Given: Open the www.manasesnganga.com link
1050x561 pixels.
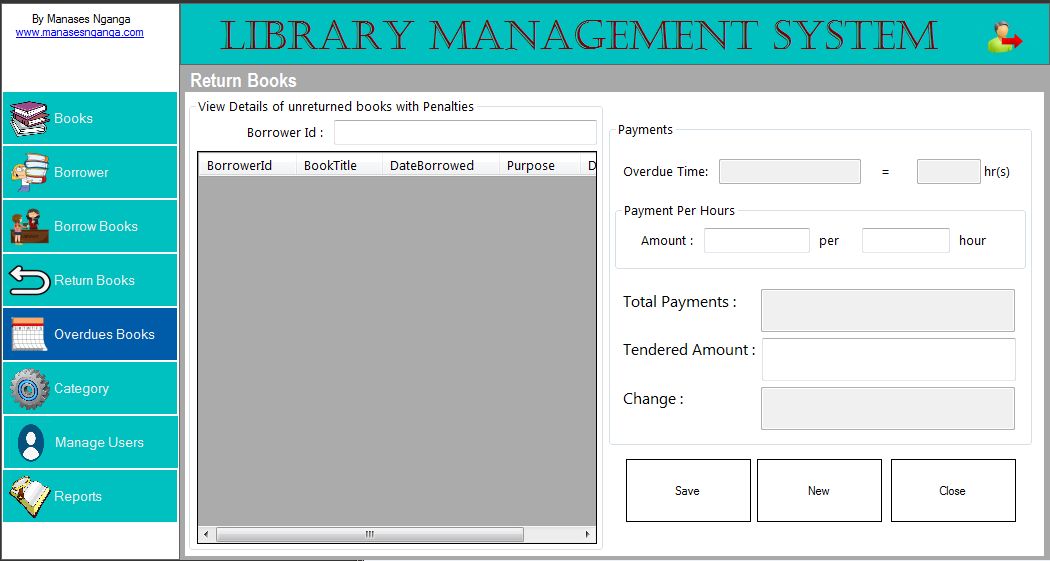Looking at the screenshot, I should coord(80,32).
